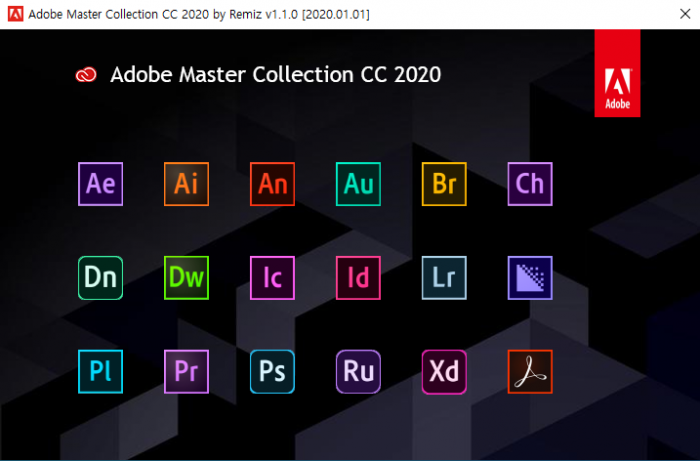Click the Acrobat PDF icon
700x461 pixels.
[x=530, y=371]
